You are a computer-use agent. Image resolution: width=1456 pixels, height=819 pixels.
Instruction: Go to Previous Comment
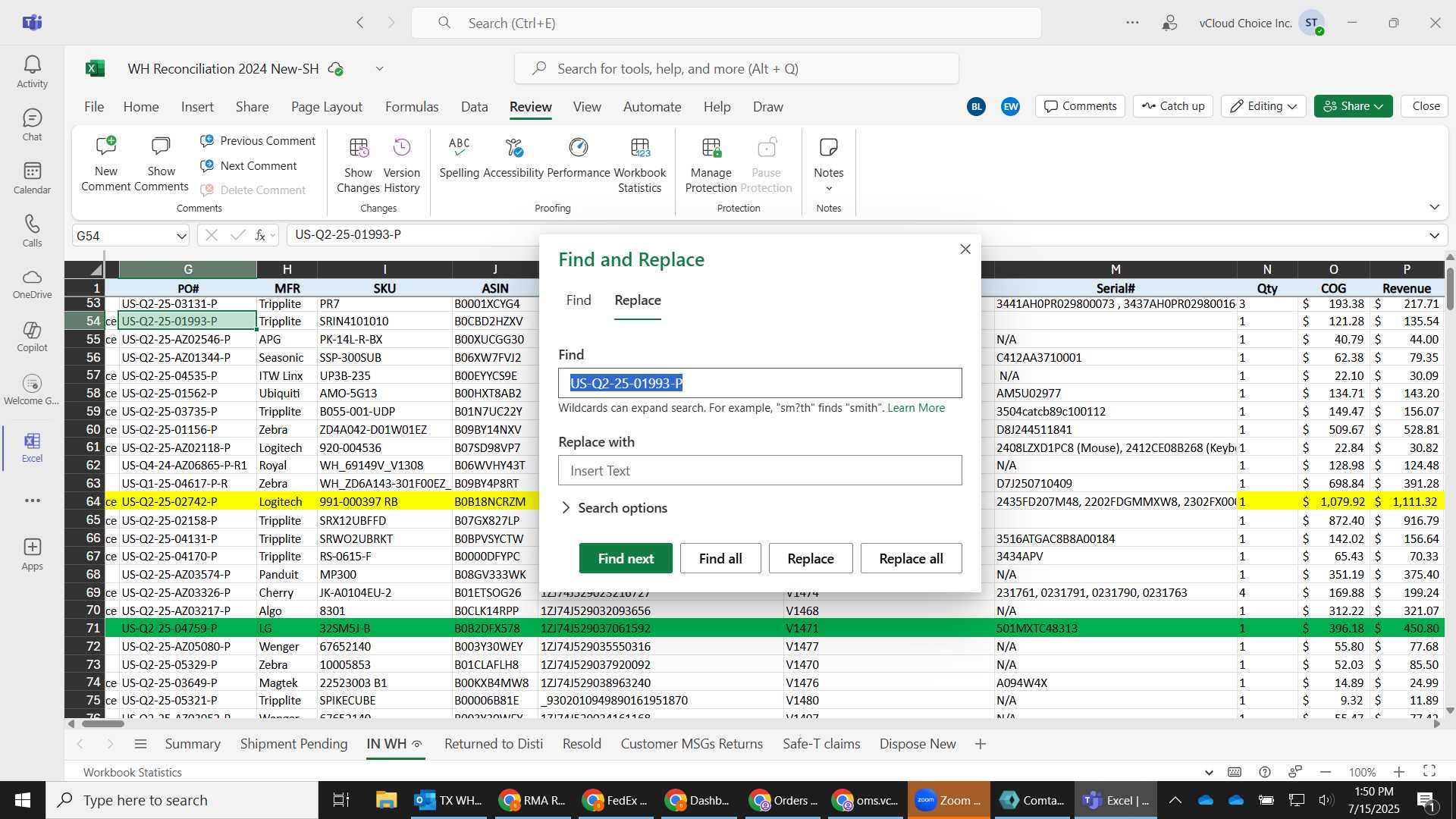tap(258, 141)
